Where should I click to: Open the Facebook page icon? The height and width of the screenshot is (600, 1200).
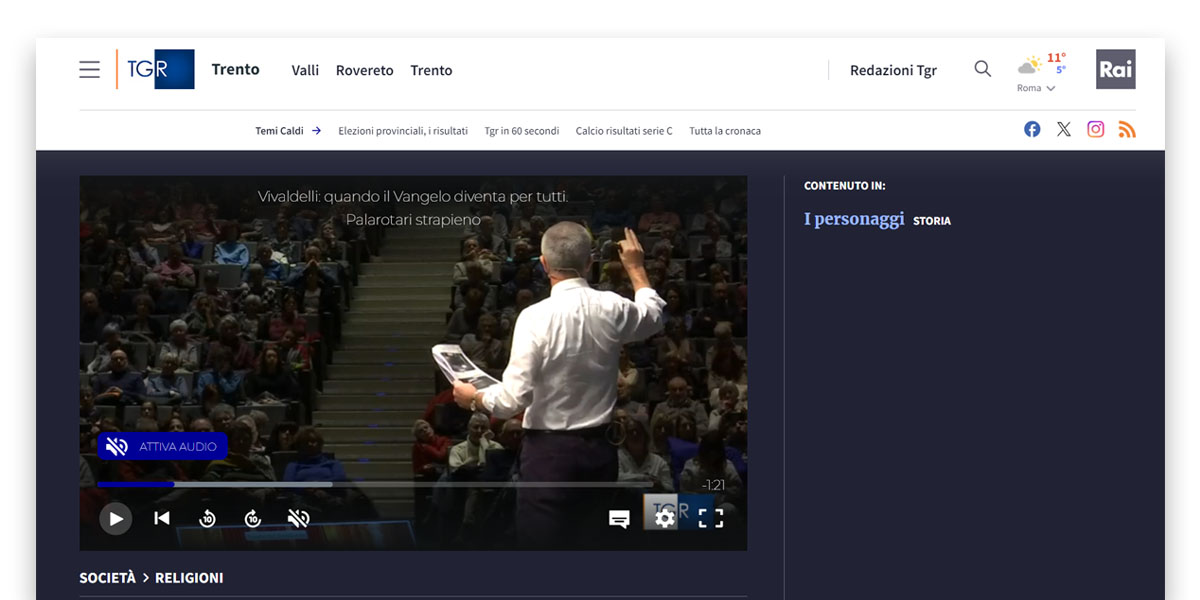1032,129
